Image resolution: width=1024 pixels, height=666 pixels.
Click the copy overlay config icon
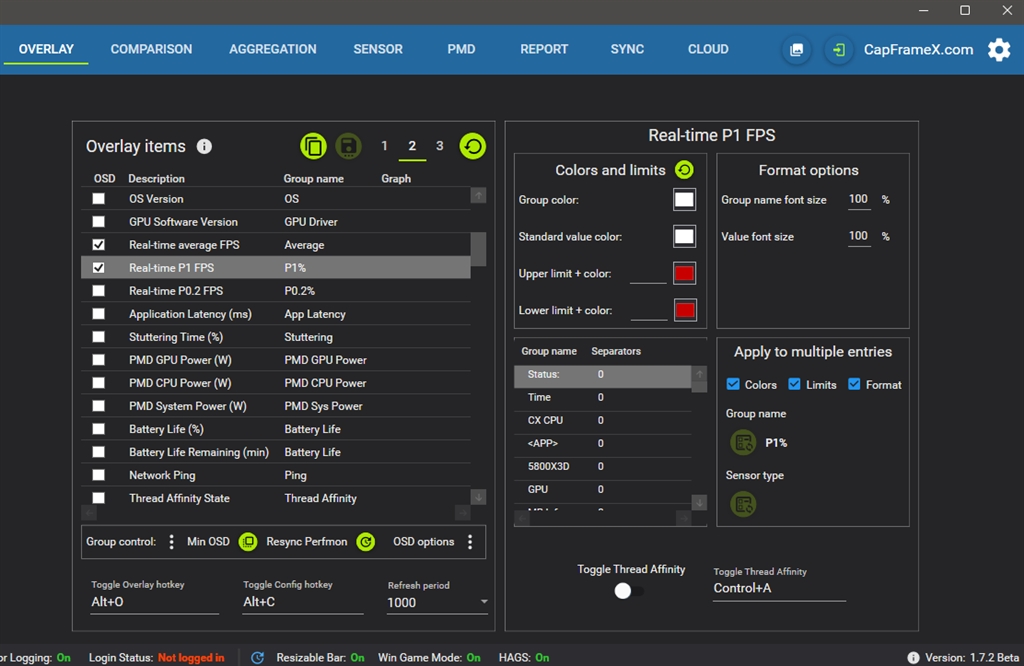tap(313, 146)
